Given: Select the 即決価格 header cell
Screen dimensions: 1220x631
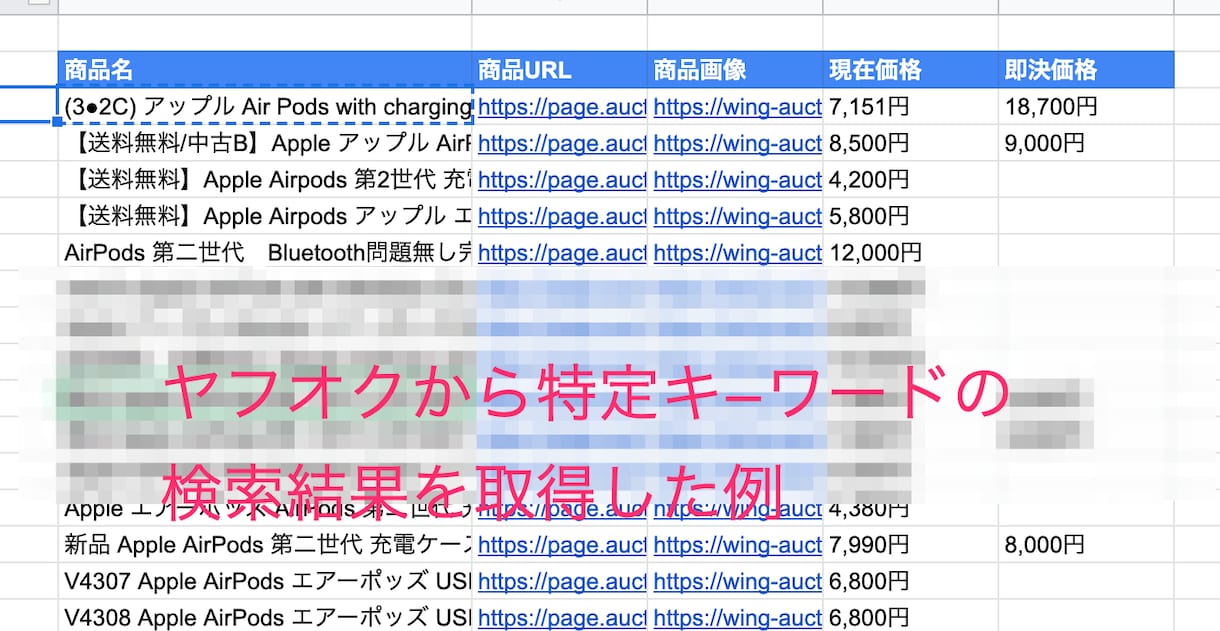Looking at the screenshot, I should click(1086, 70).
